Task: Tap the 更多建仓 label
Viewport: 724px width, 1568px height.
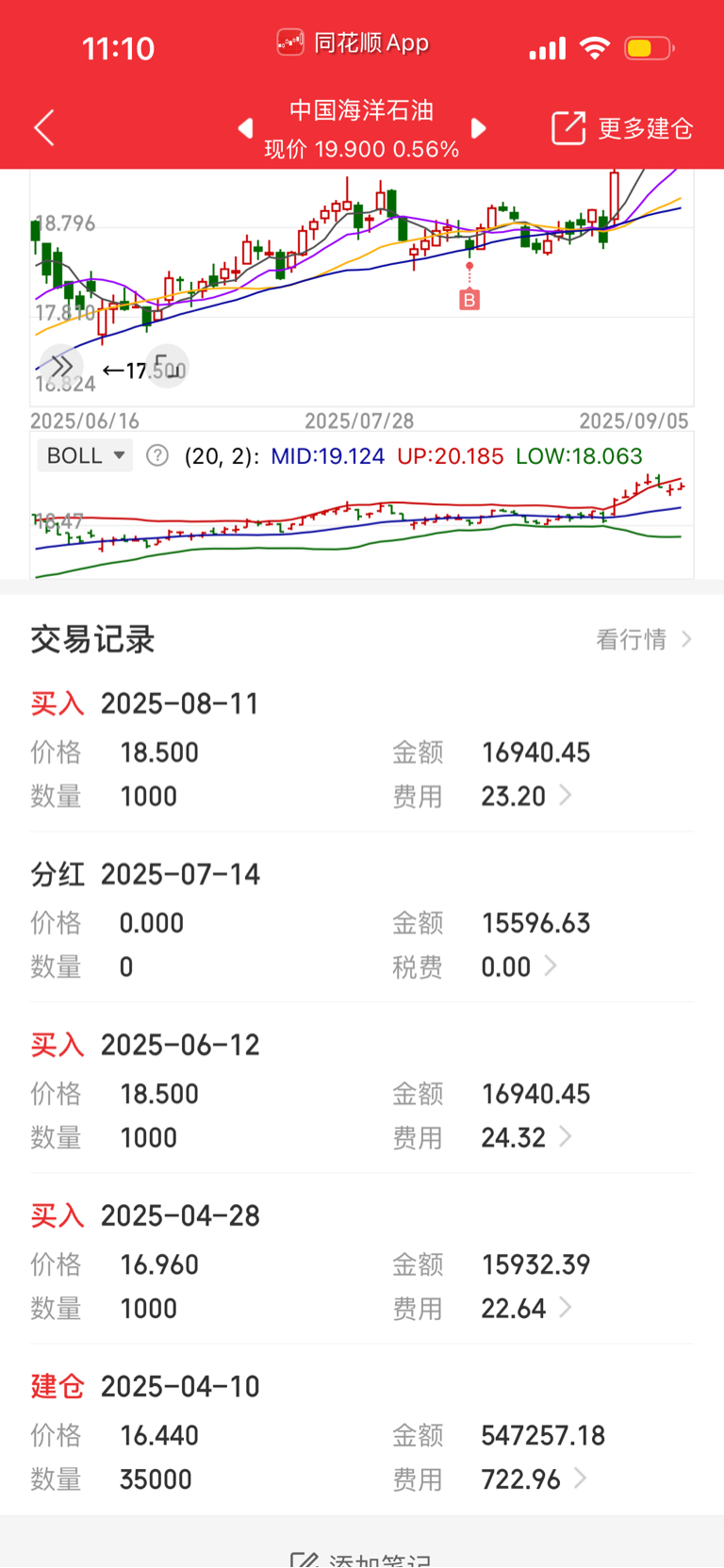Action: coord(646,128)
